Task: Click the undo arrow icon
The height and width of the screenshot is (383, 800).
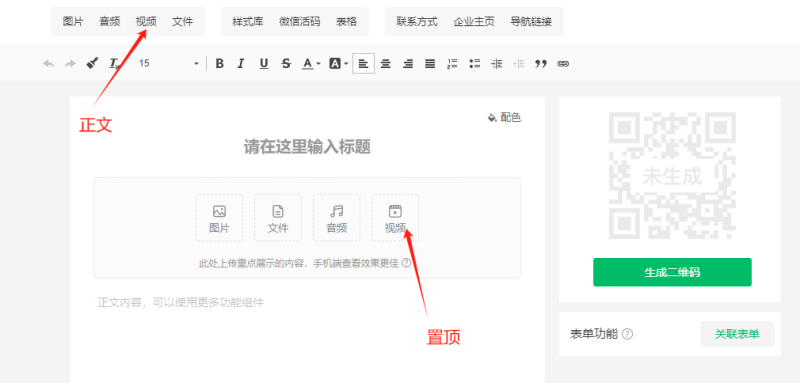Action: pyautogui.click(x=48, y=64)
